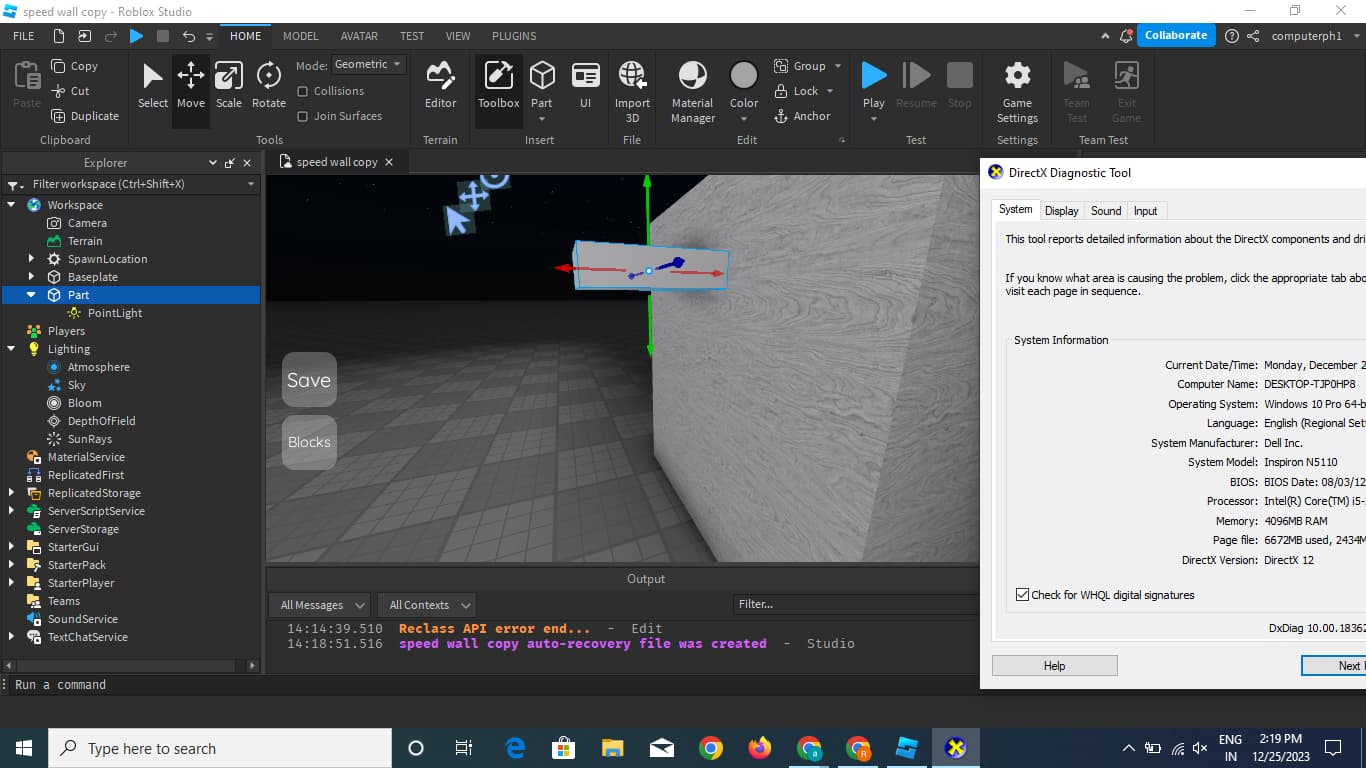
Task: Collapse the Part tree node
Action: [30, 295]
